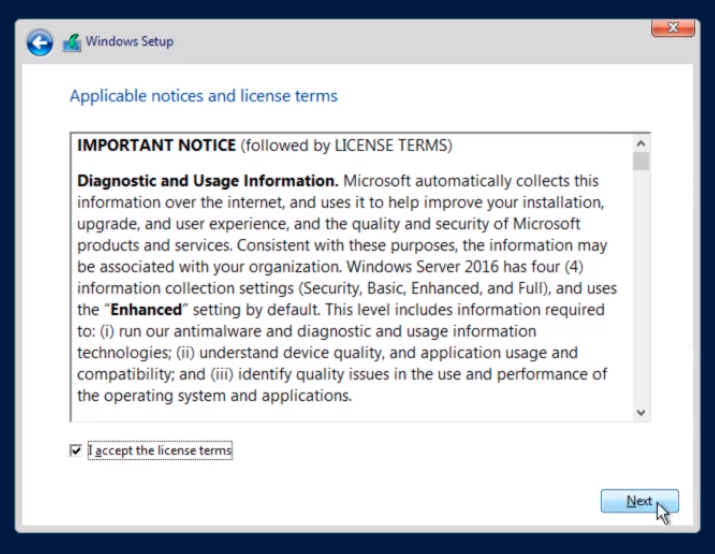
Task: Click "Windows Server 2016 has four (4)" text
Action: point(465,267)
